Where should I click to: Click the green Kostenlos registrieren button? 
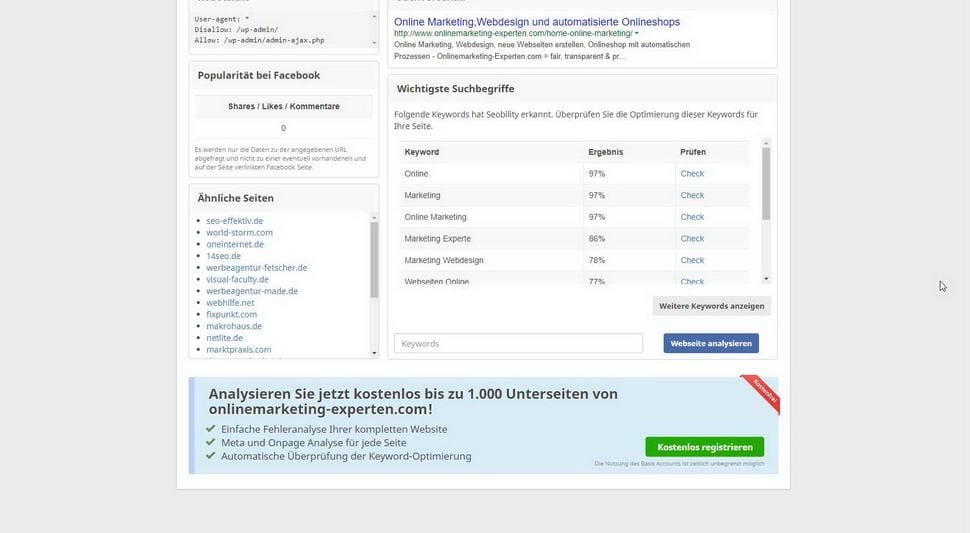(x=704, y=447)
